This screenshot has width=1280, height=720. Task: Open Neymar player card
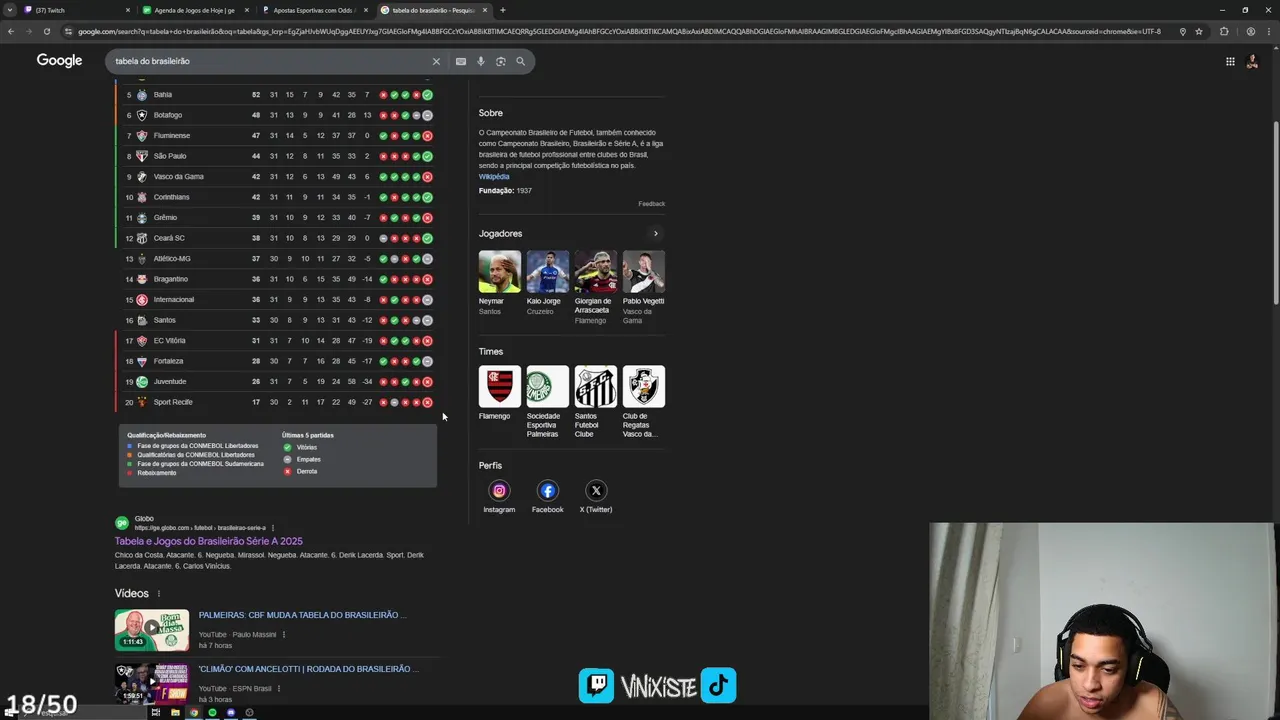(499, 283)
